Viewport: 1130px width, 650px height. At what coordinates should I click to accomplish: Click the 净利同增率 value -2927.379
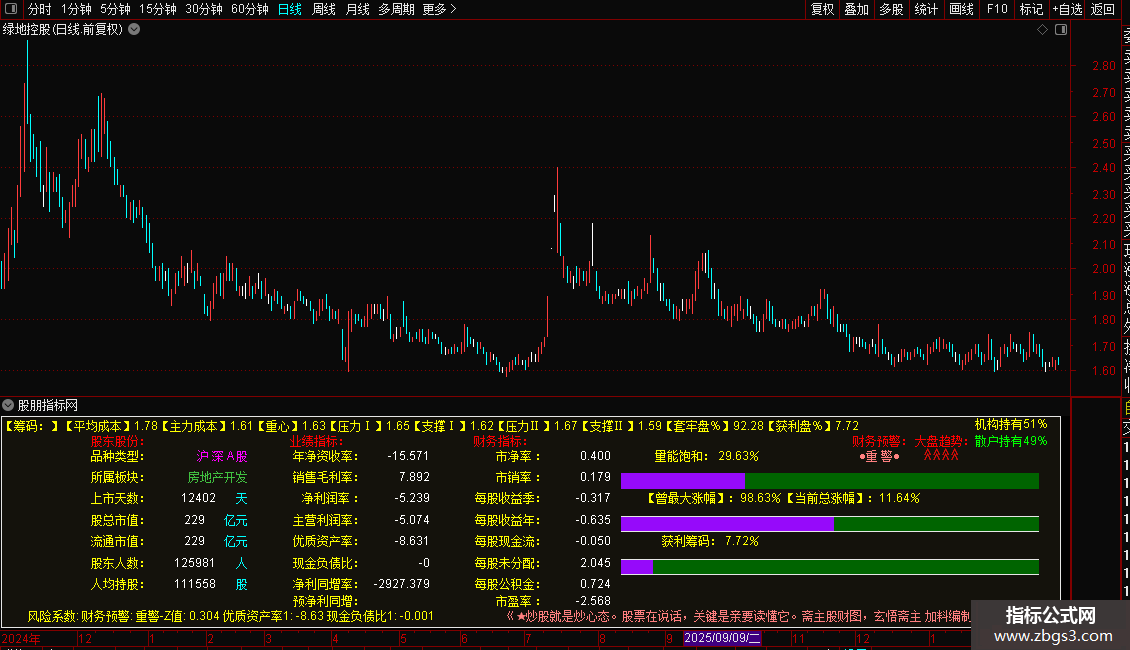click(x=401, y=584)
